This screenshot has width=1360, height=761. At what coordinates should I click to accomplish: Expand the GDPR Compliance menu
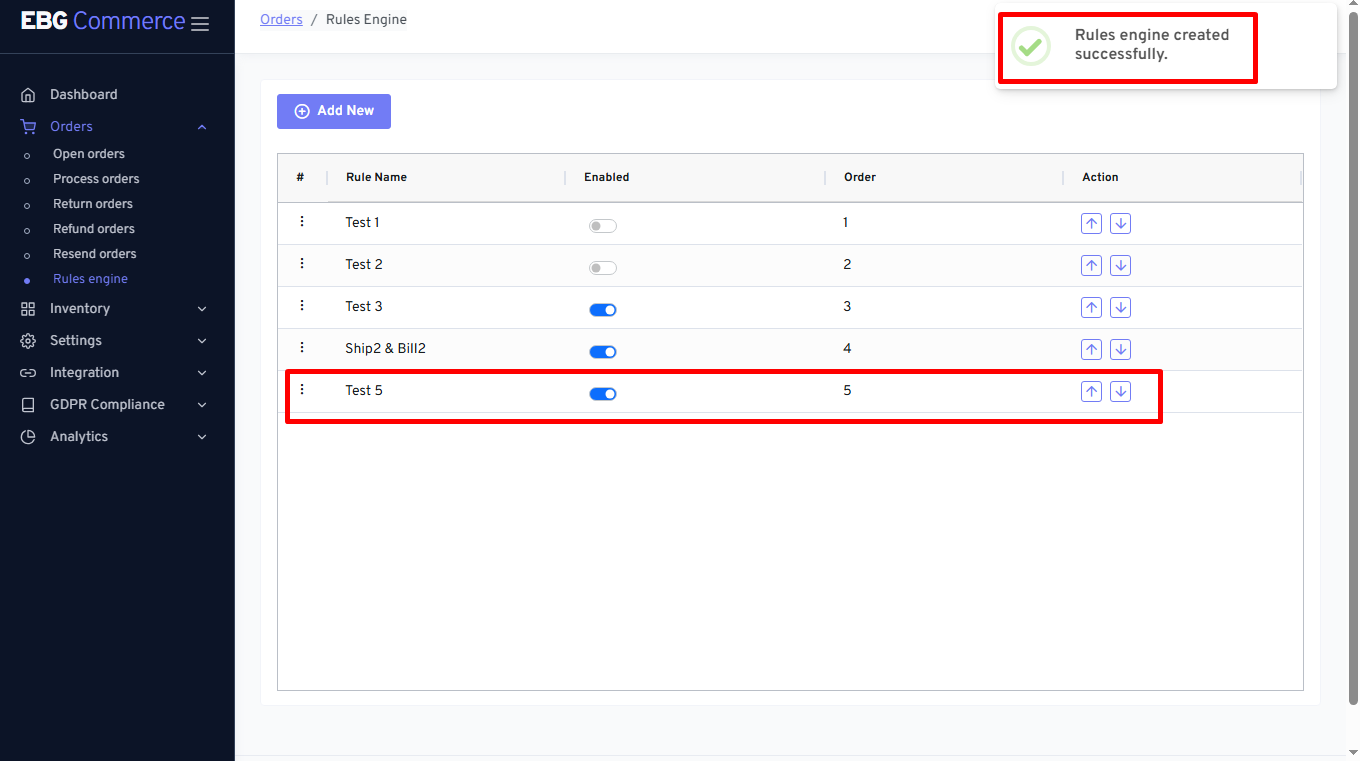coord(114,405)
